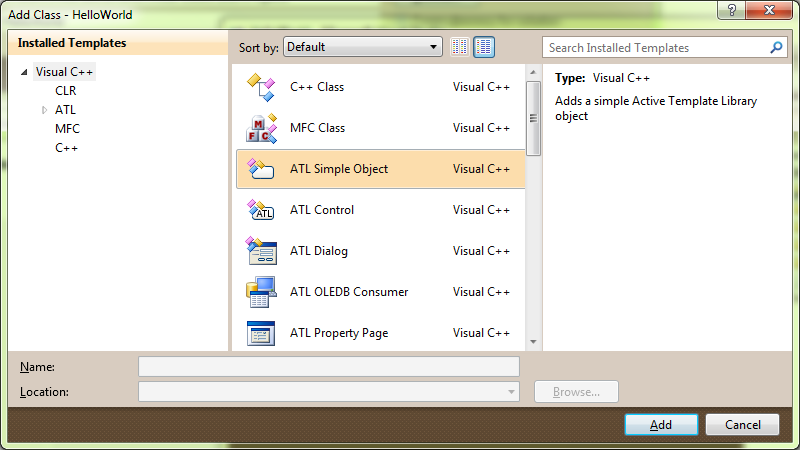
Task: Click the Browse... button
Action: (x=576, y=392)
